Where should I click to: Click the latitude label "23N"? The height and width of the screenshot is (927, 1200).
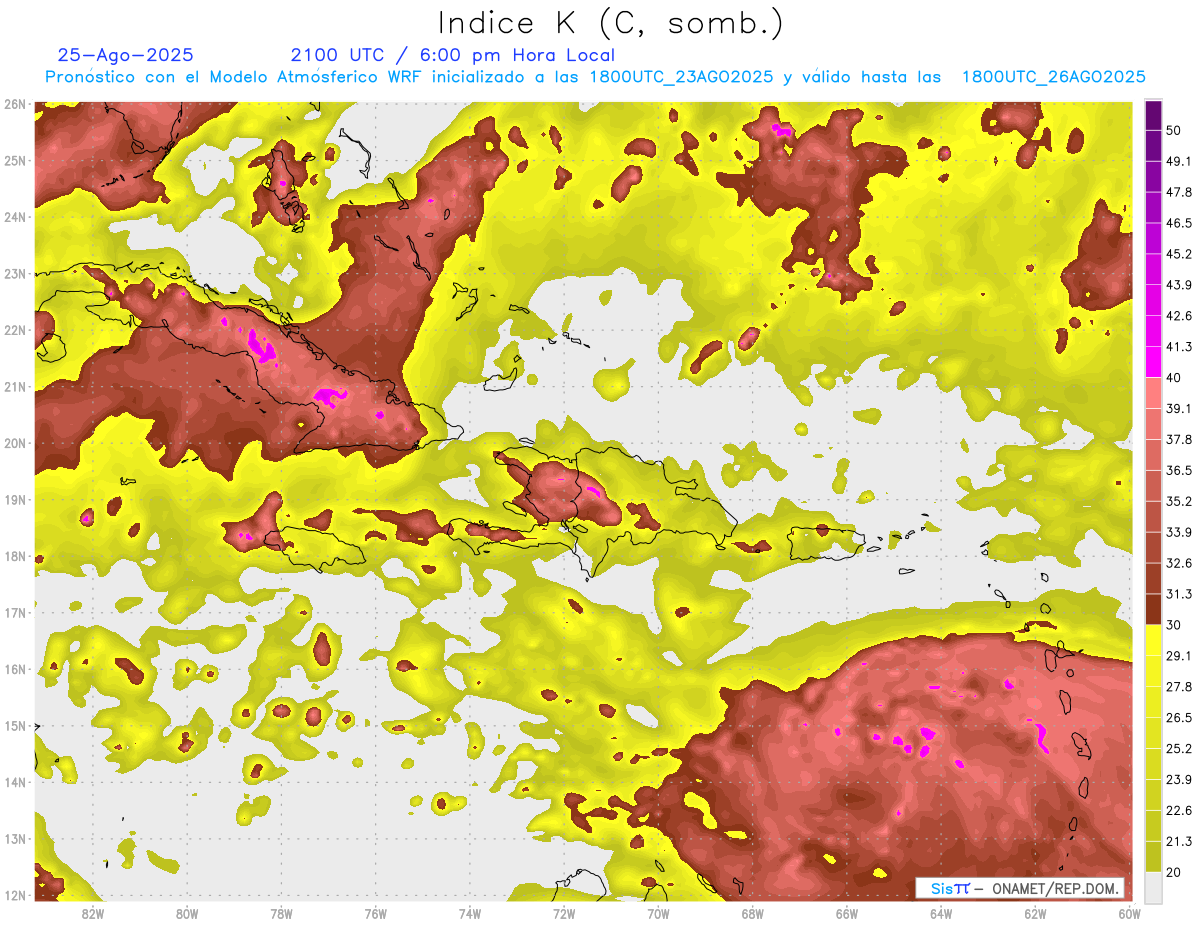pyautogui.click(x=15, y=274)
